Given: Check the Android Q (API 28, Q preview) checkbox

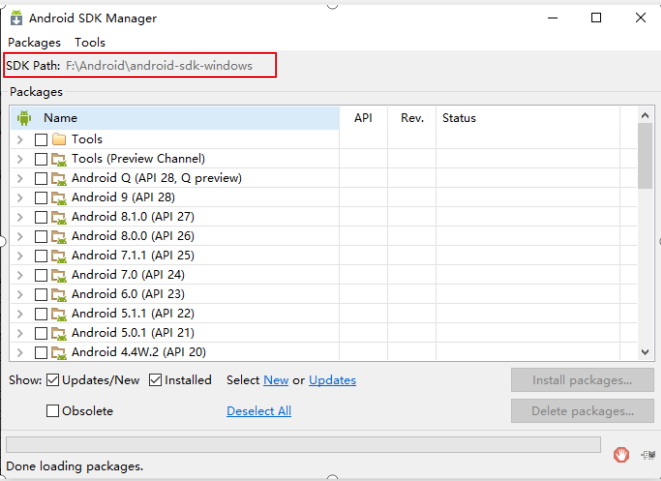Looking at the screenshot, I should 41,178.
